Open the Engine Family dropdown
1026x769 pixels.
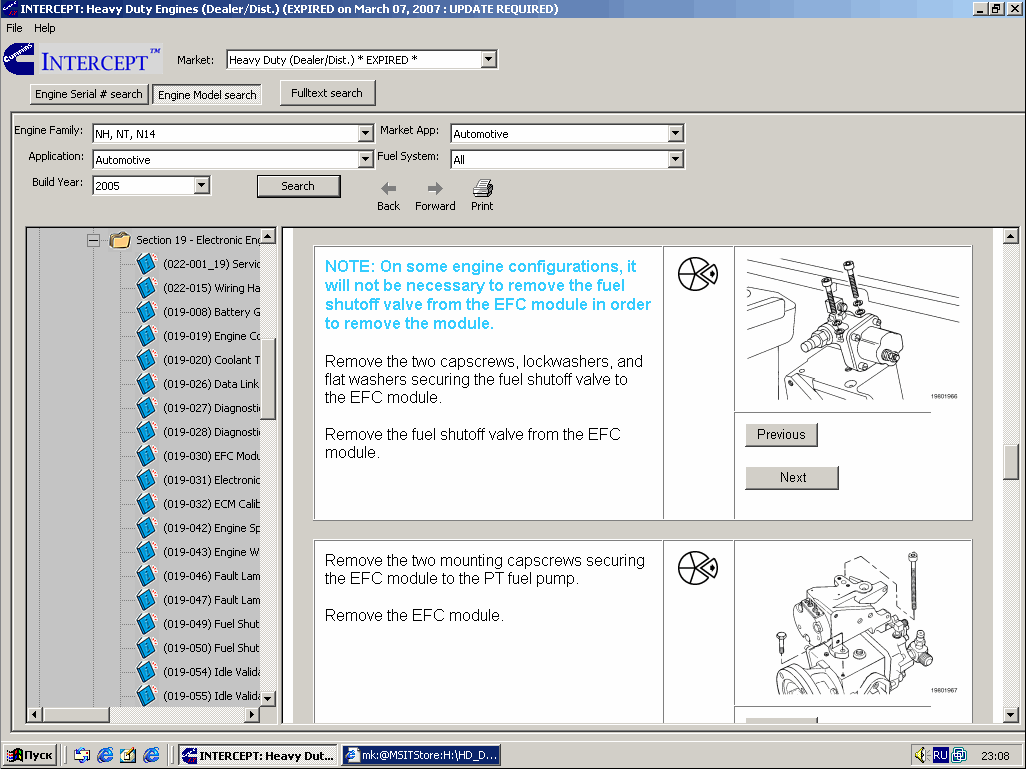(x=365, y=134)
